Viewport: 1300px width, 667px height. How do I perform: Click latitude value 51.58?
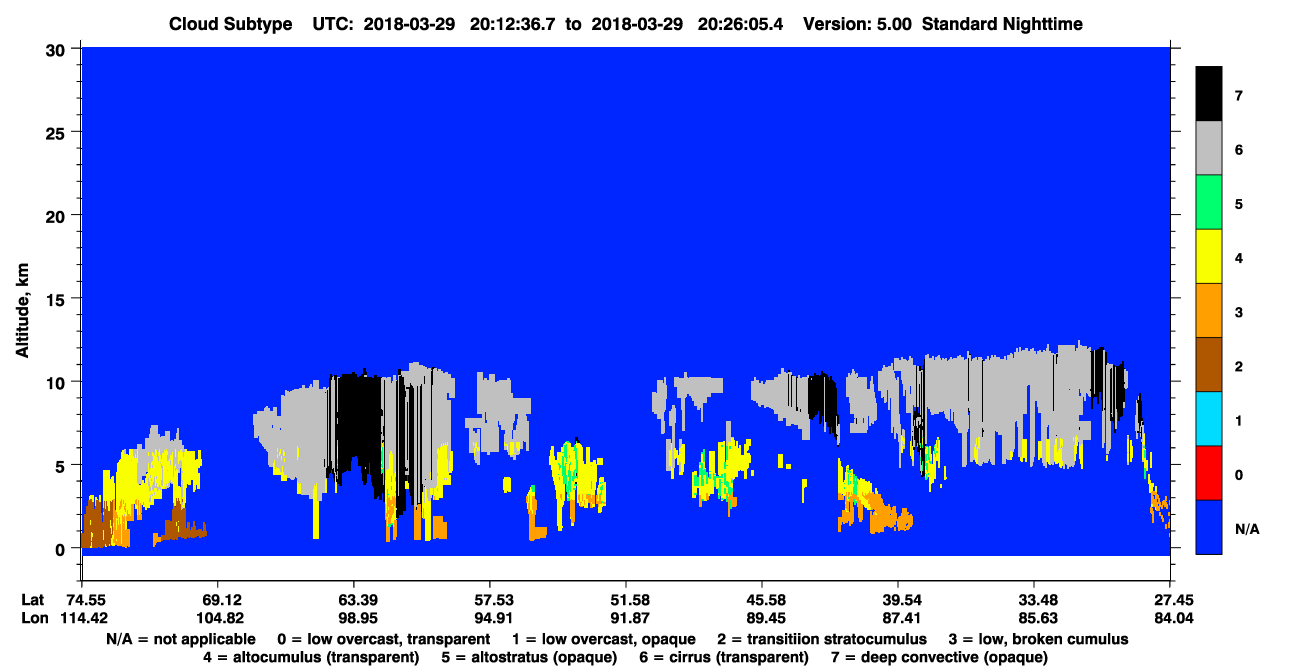coord(626,600)
